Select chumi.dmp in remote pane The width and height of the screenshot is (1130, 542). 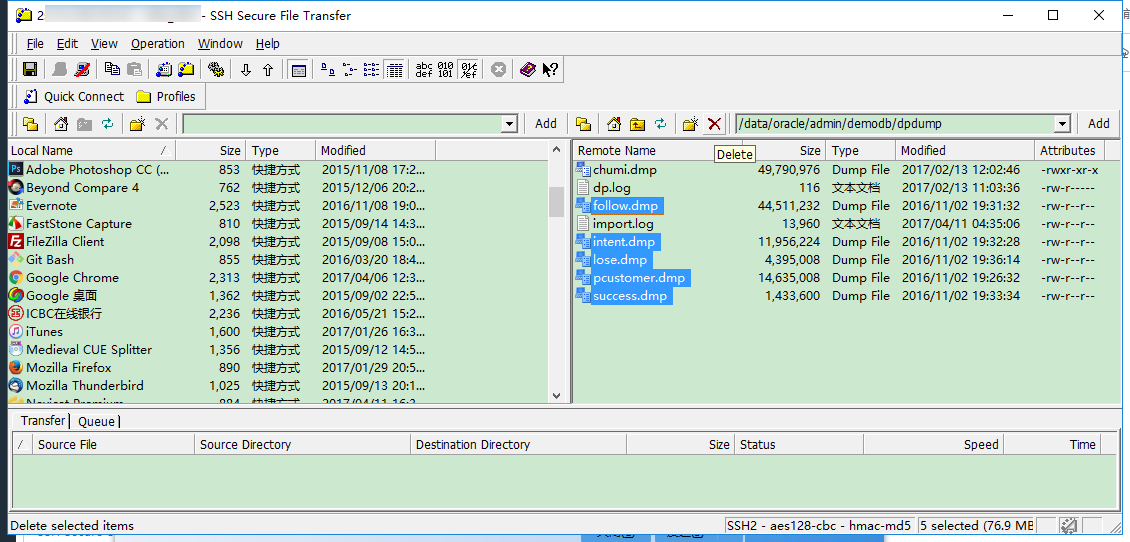(x=624, y=170)
